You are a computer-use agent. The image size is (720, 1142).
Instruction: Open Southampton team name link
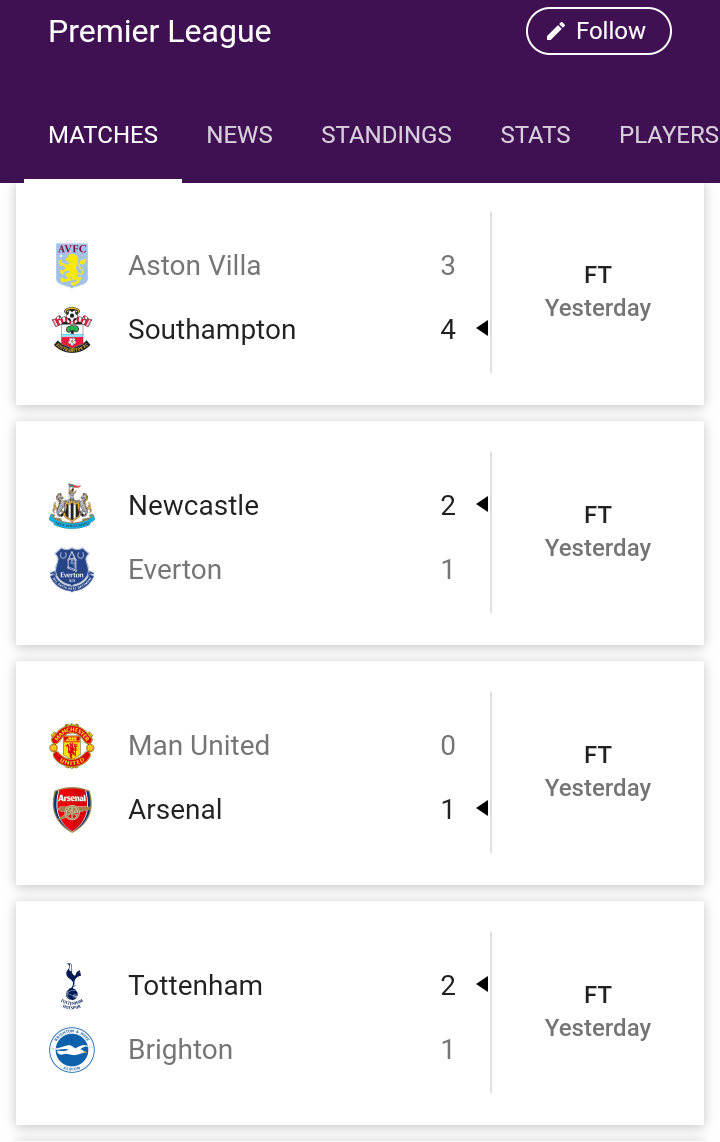point(212,330)
